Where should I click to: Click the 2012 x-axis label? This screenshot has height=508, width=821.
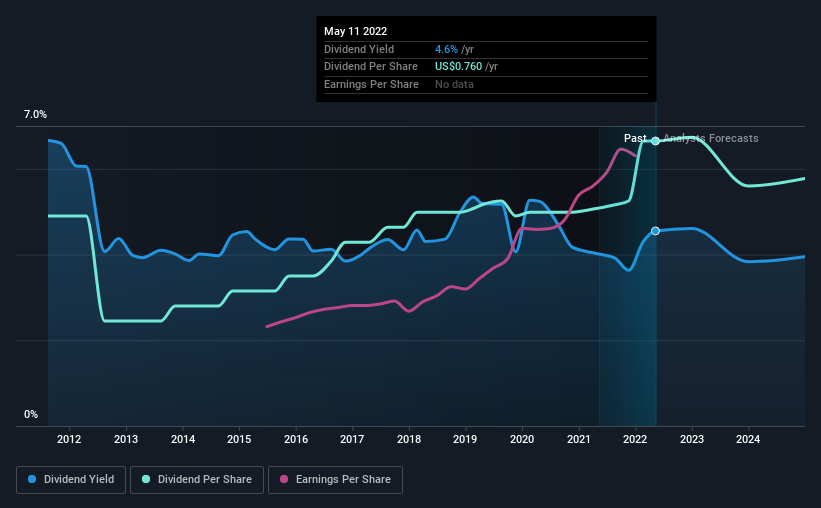pyautogui.click(x=69, y=439)
